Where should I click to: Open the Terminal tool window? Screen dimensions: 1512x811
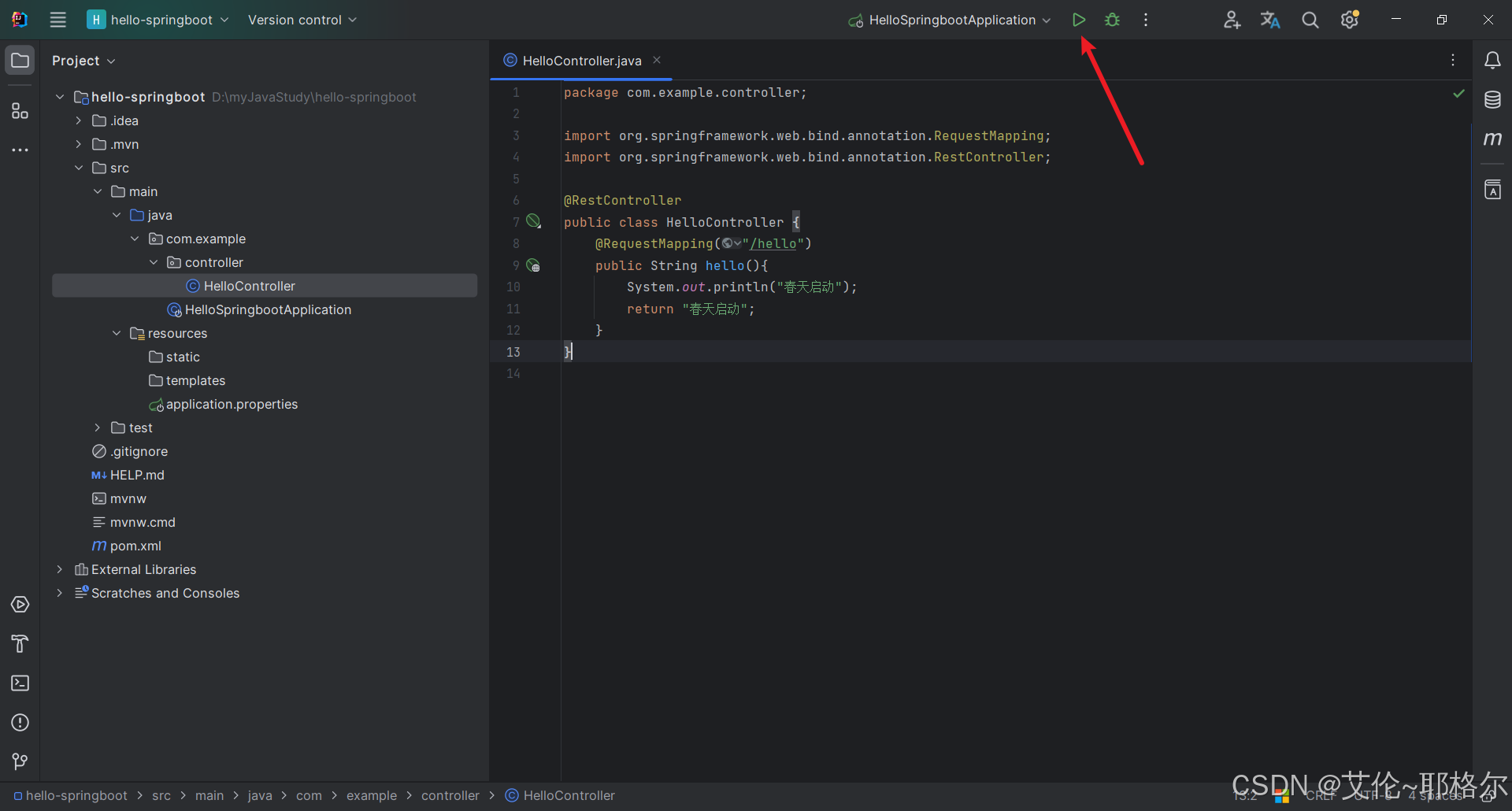click(20, 683)
